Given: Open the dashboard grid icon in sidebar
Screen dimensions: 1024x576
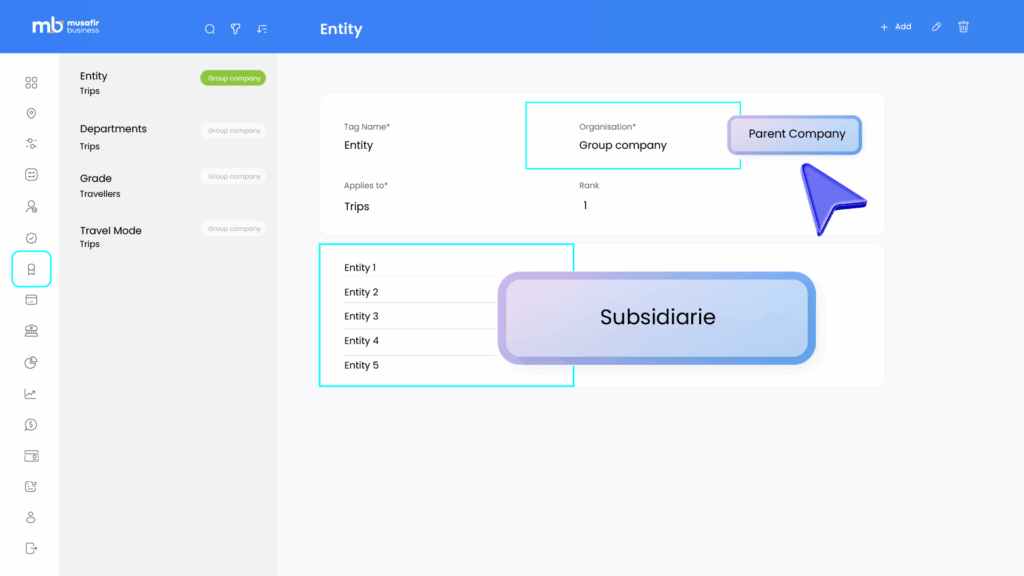Looking at the screenshot, I should click(x=31, y=83).
